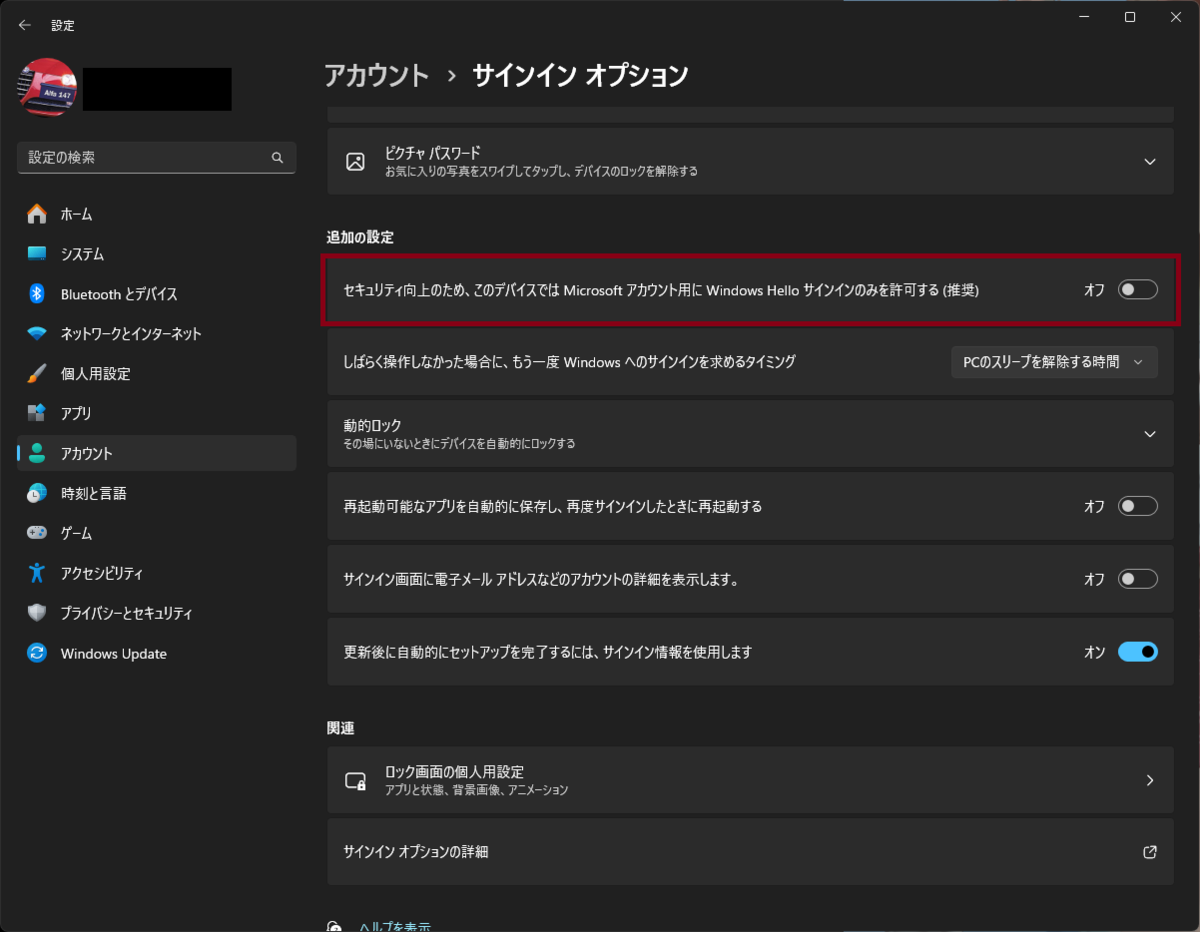Minimize the Settings window
The image size is (1200, 932).
(1083, 17)
